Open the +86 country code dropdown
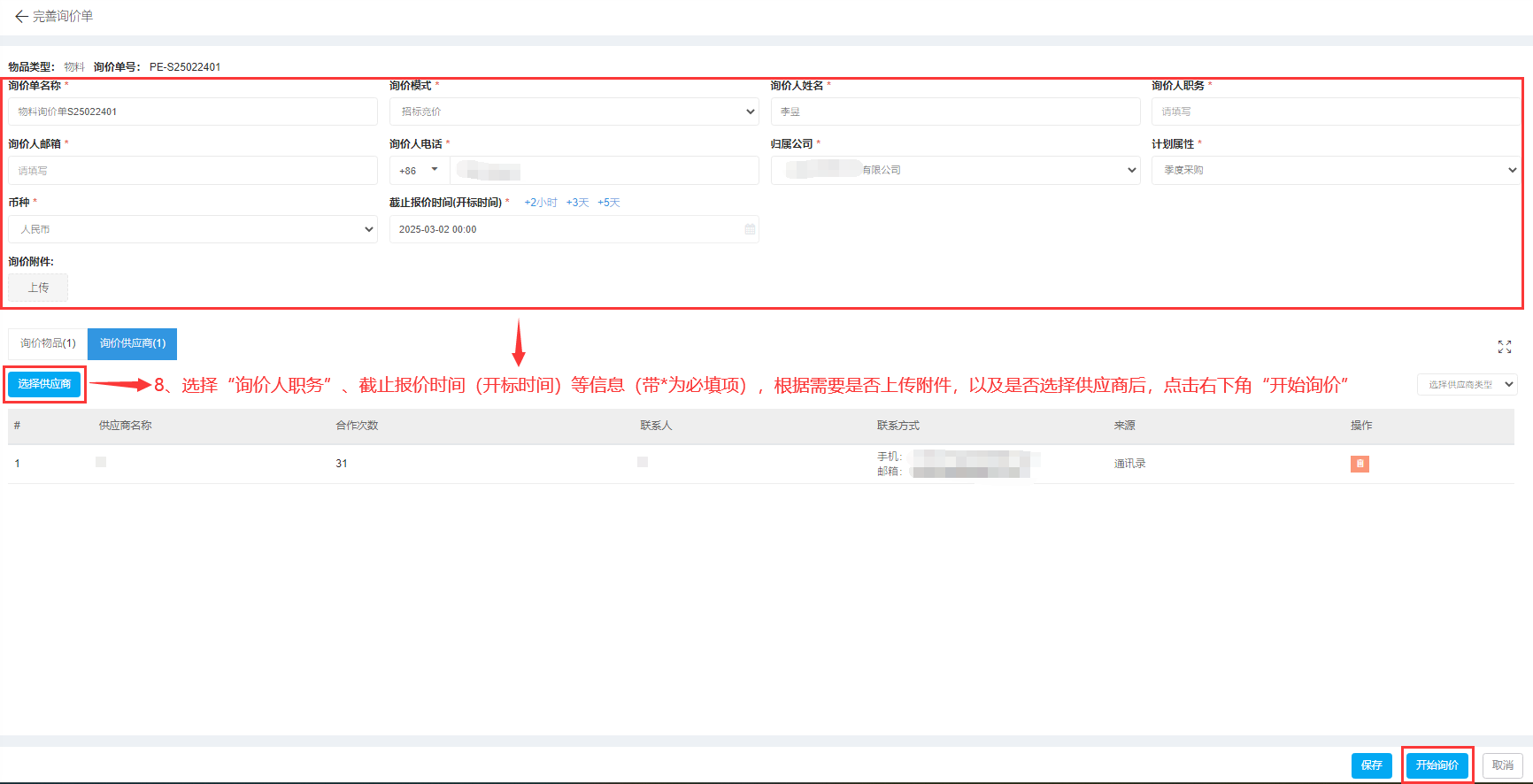Screen dimensions: 1533x784 click(x=420, y=171)
